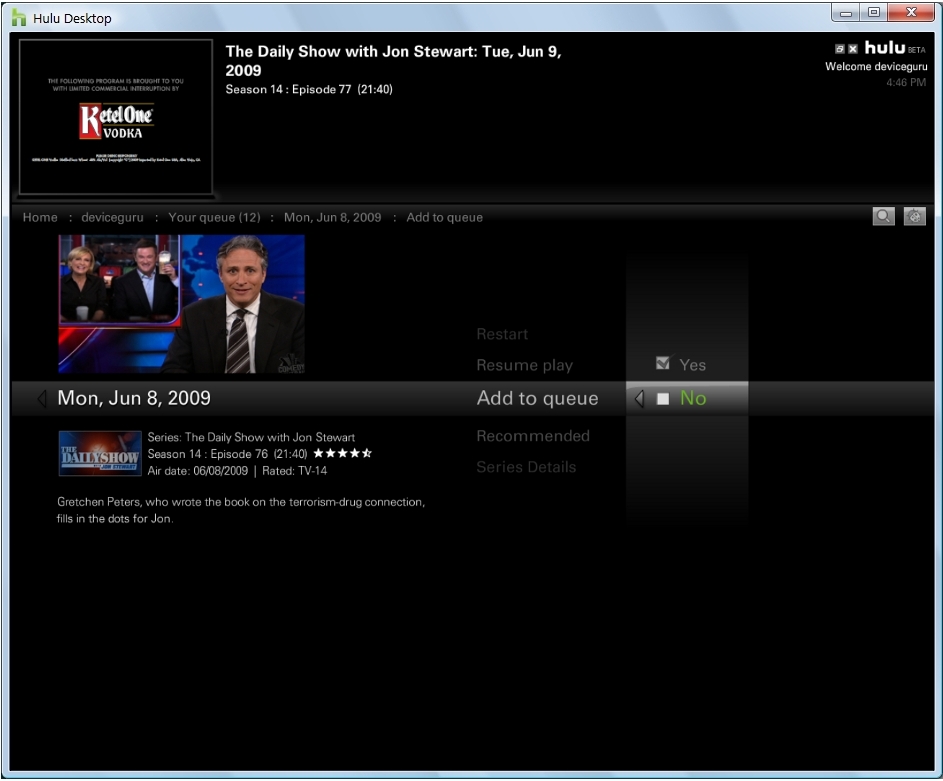
Task: Click the now-playing title The Daily Show with Jon Stewart
Action: (x=393, y=61)
